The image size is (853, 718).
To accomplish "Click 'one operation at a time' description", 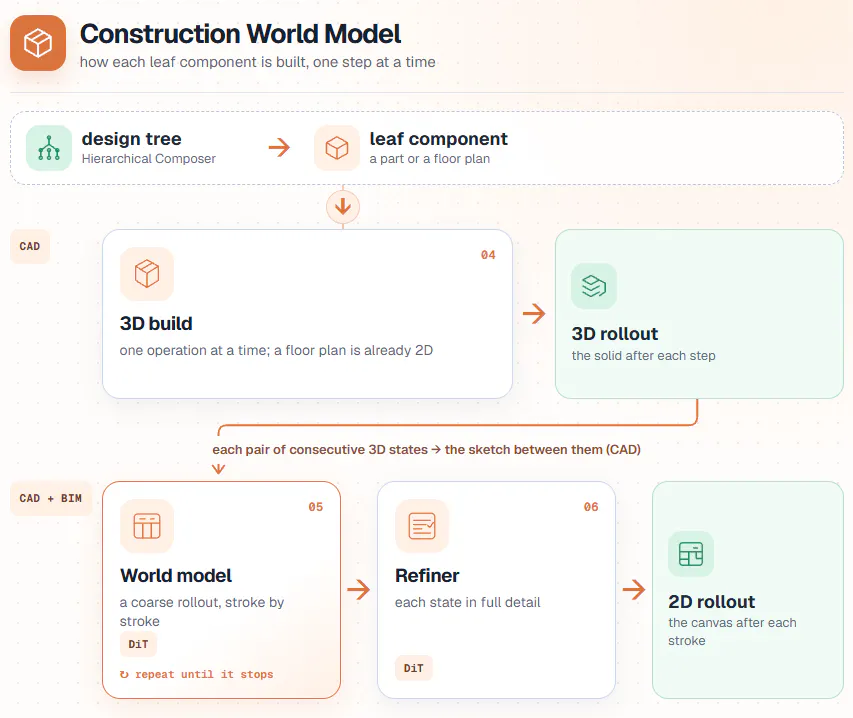I will [x=276, y=350].
